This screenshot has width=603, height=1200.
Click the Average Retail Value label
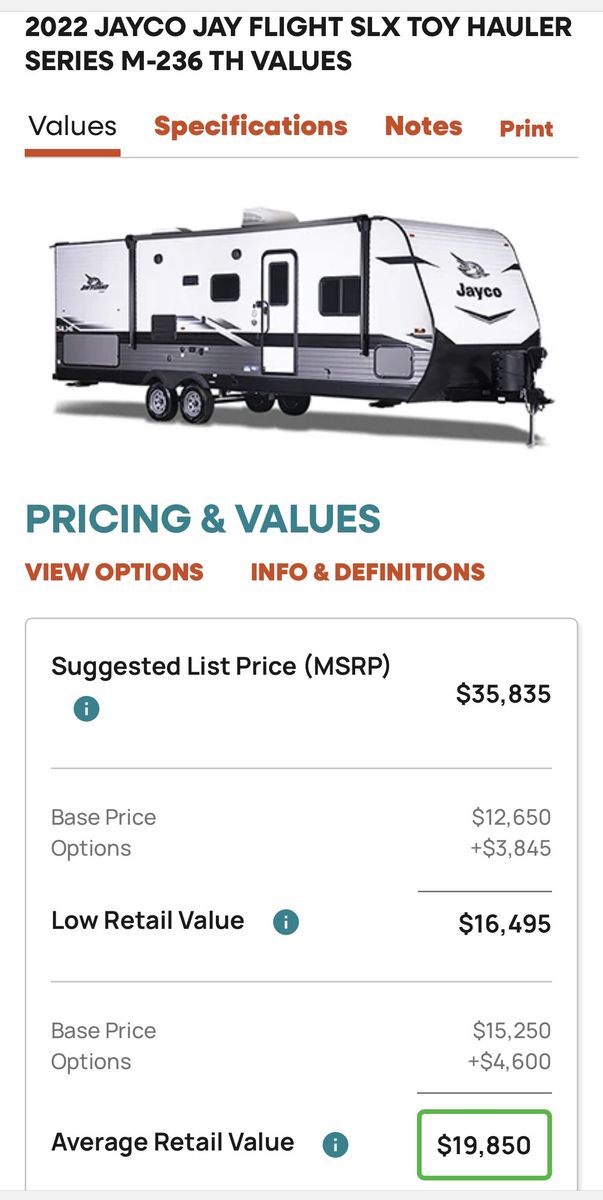[x=172, y=1143]
